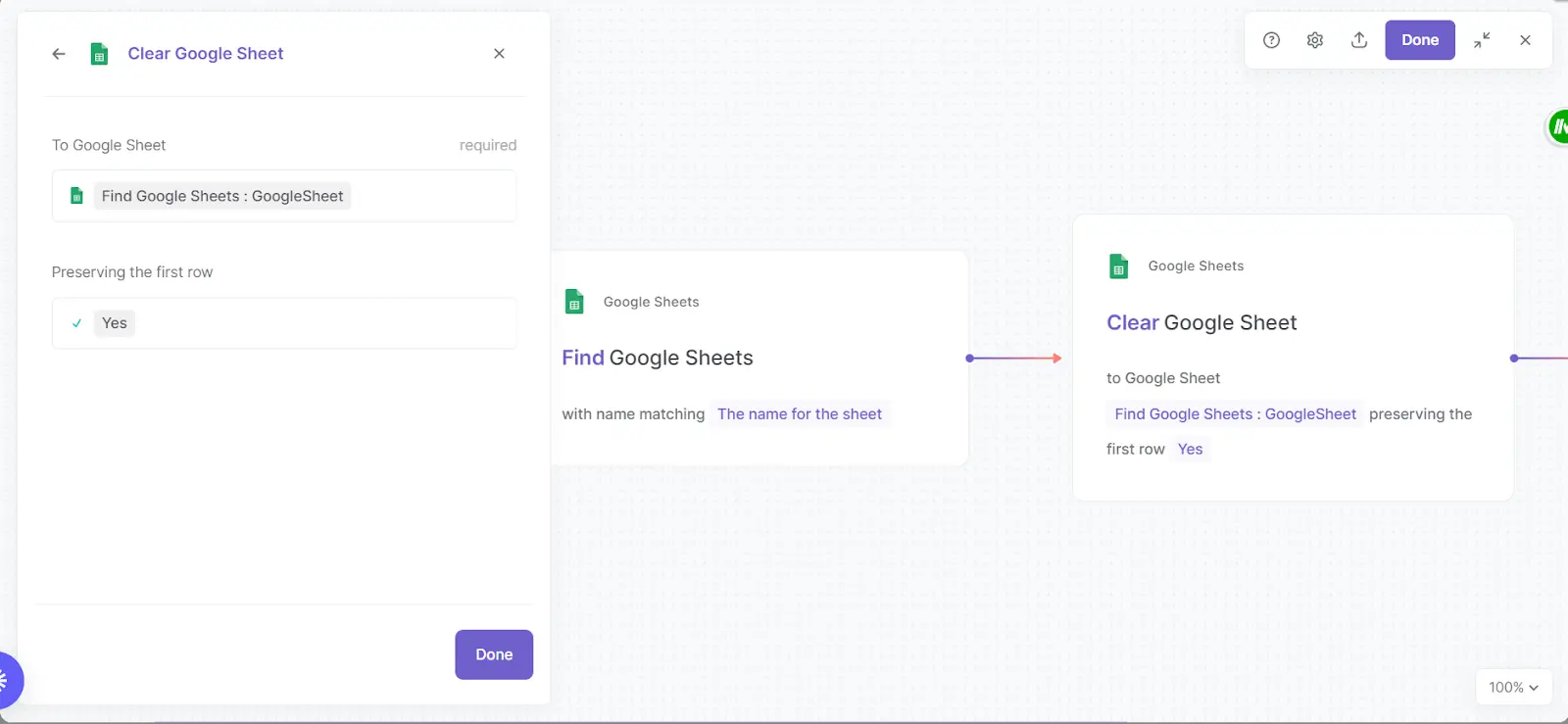This screenshot has width=1568, height=724.
Task: Select the Find Google Sheets step card title
Action: tap(658, 358)
